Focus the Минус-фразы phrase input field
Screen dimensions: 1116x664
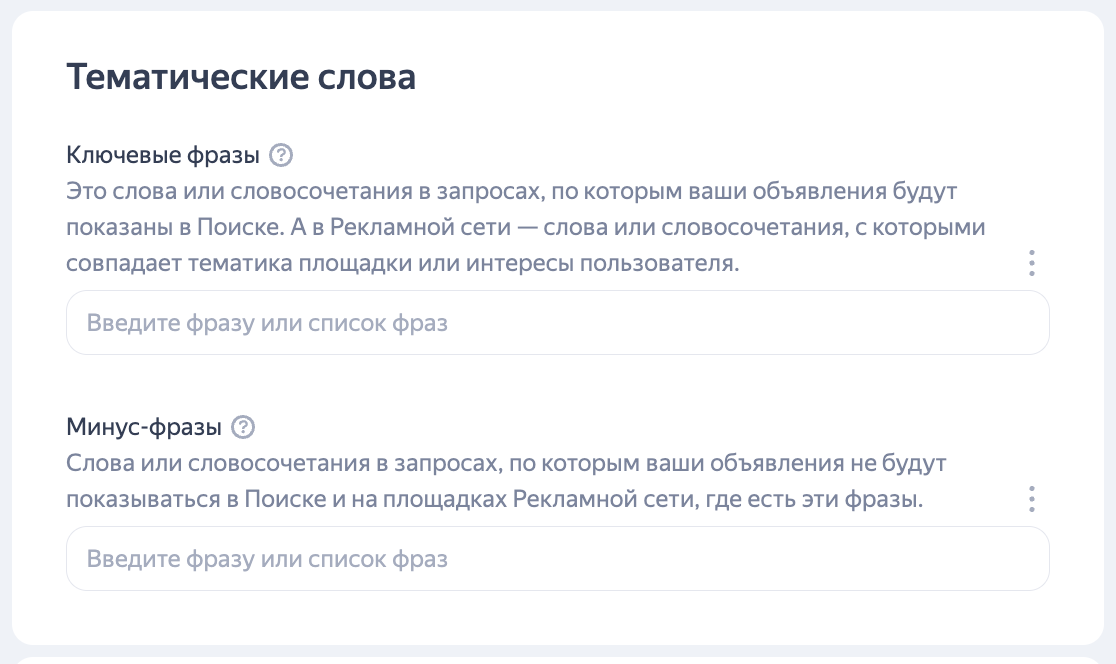(x=557, y=559)
